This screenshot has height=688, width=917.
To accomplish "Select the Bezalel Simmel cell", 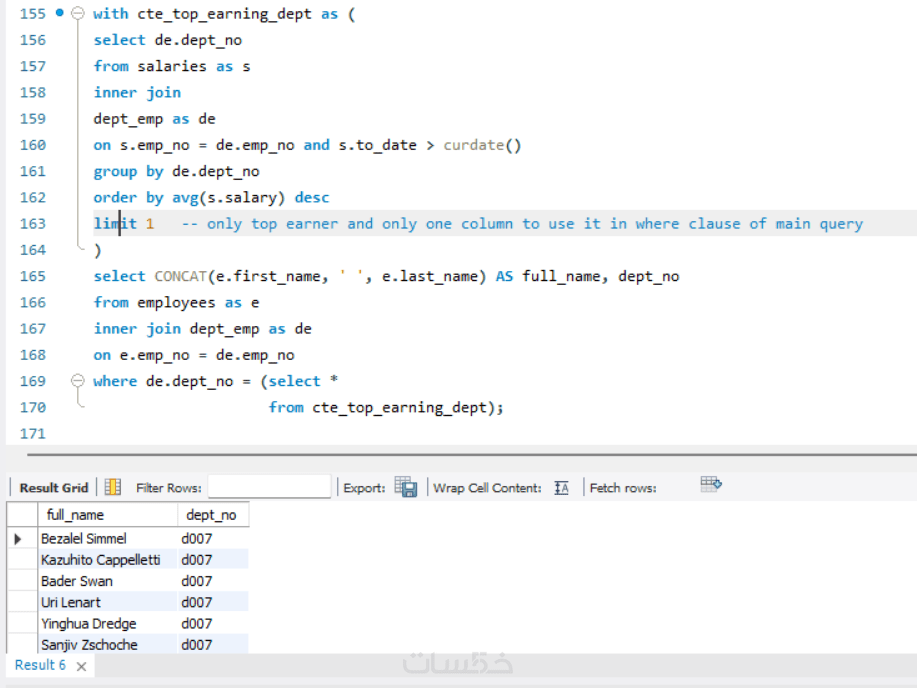I will (x=108, y=538).
